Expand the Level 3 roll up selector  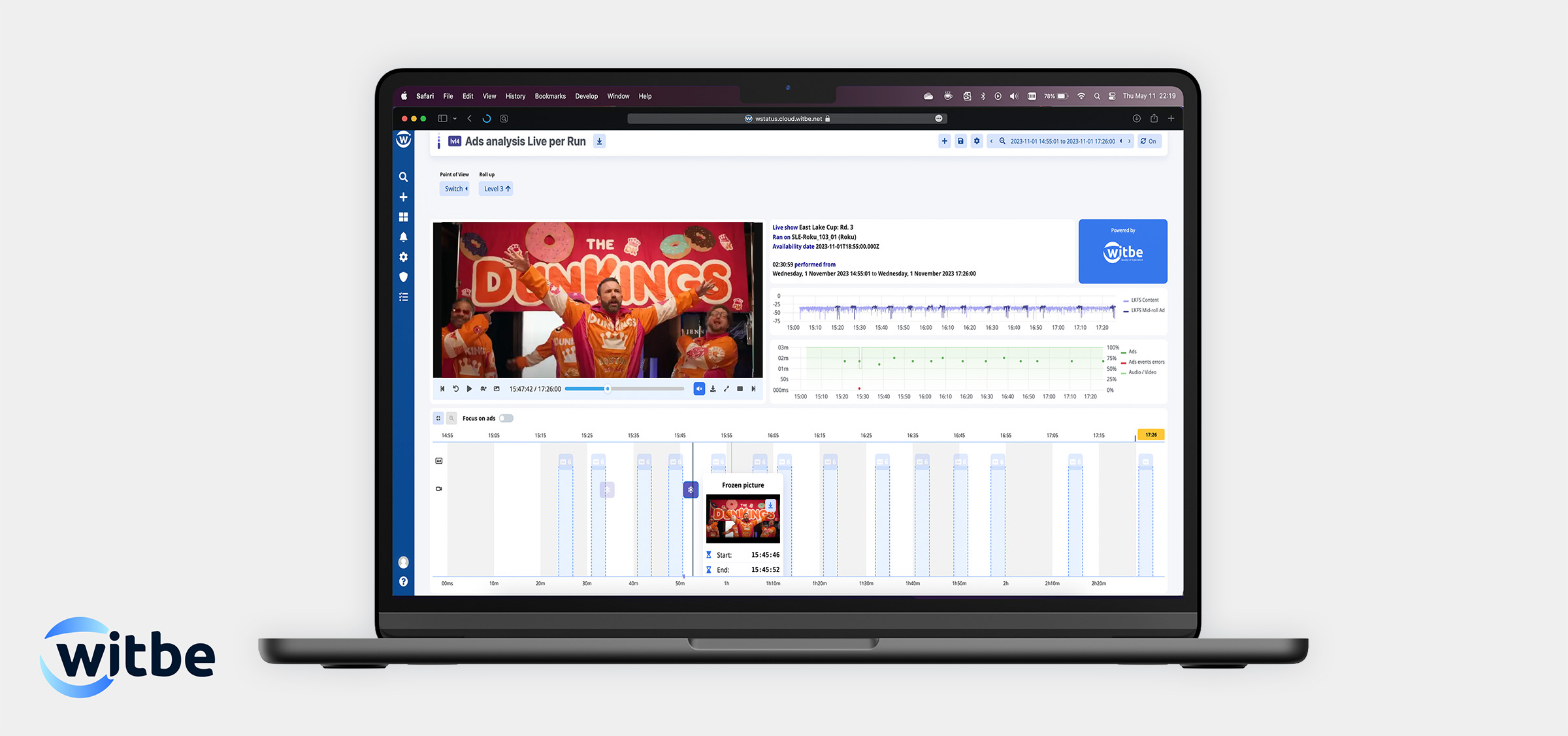point(497,189)
